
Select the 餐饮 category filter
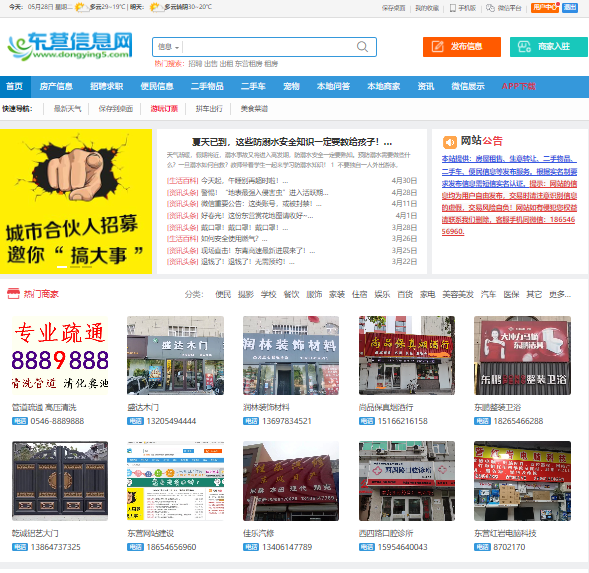[x=291, y=294]
